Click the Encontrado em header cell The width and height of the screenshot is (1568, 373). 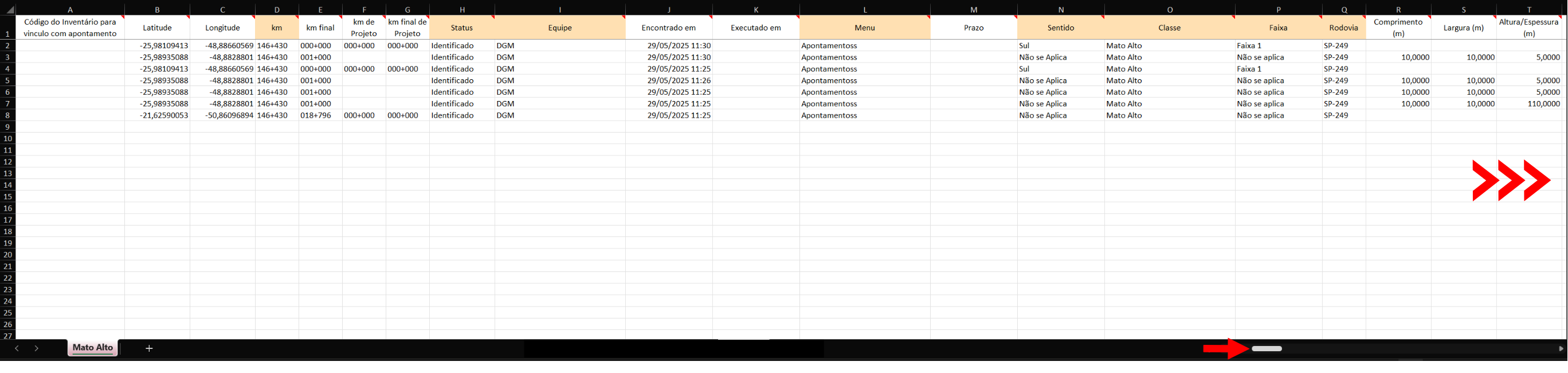tap(668, 28)
